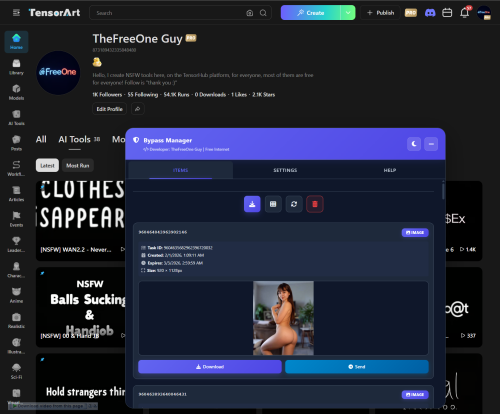Open the calendar icon in header
This screenshot has width=500, height=414.
coord(447,13)
